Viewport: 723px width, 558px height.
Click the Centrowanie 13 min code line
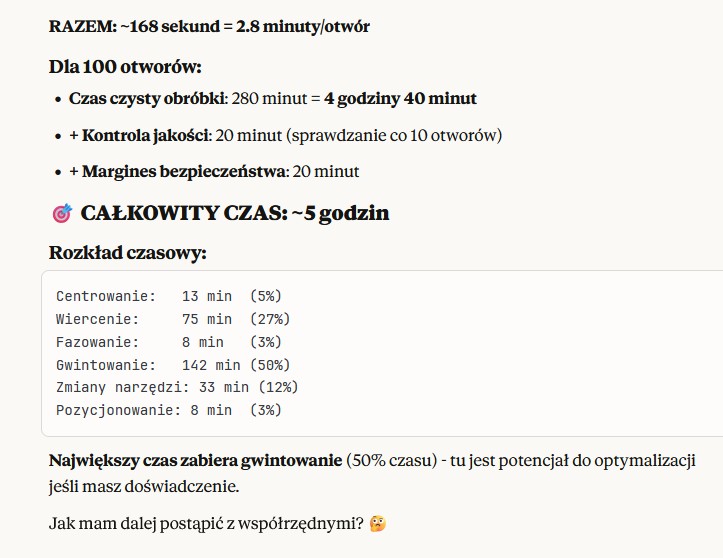(x=169, y=296)
